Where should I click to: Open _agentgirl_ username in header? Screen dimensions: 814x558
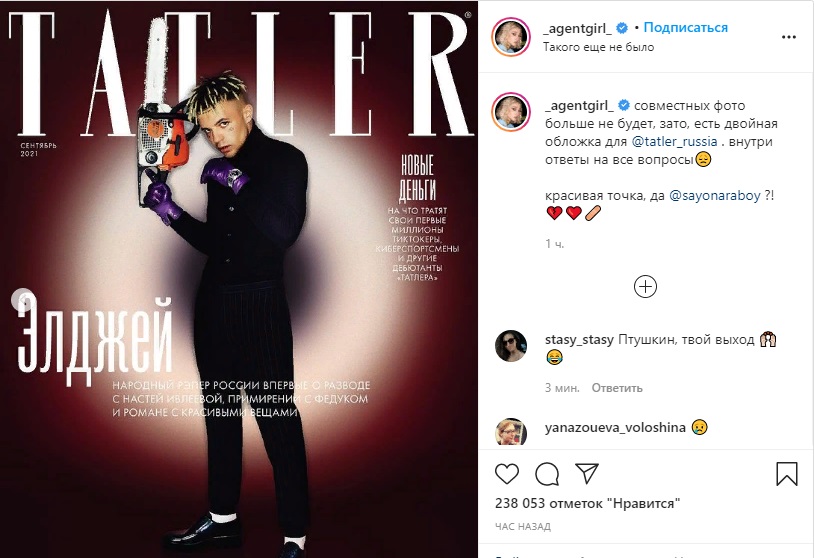[x=577, y=28]
